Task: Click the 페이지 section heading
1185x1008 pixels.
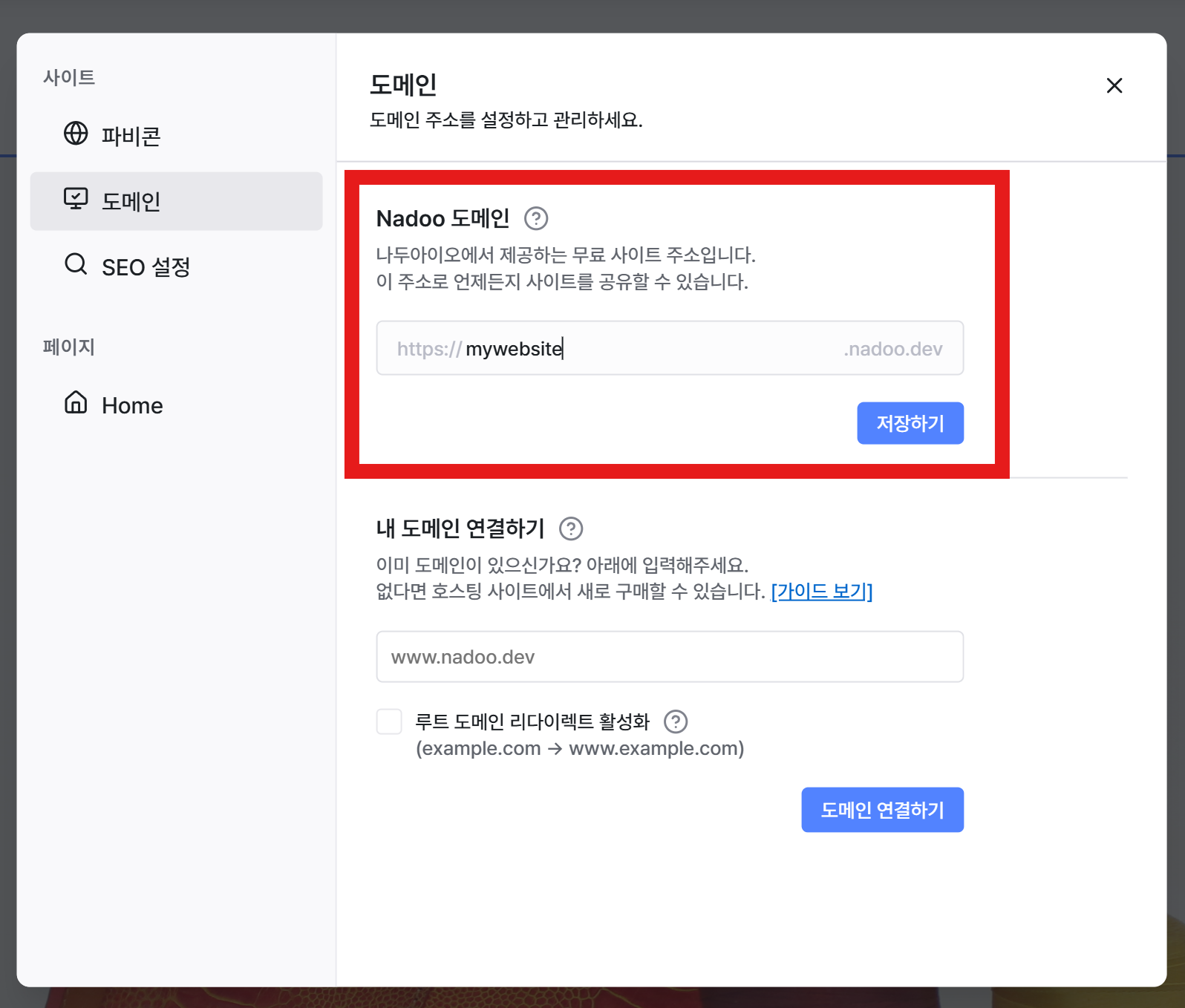Action: point(69,347)
